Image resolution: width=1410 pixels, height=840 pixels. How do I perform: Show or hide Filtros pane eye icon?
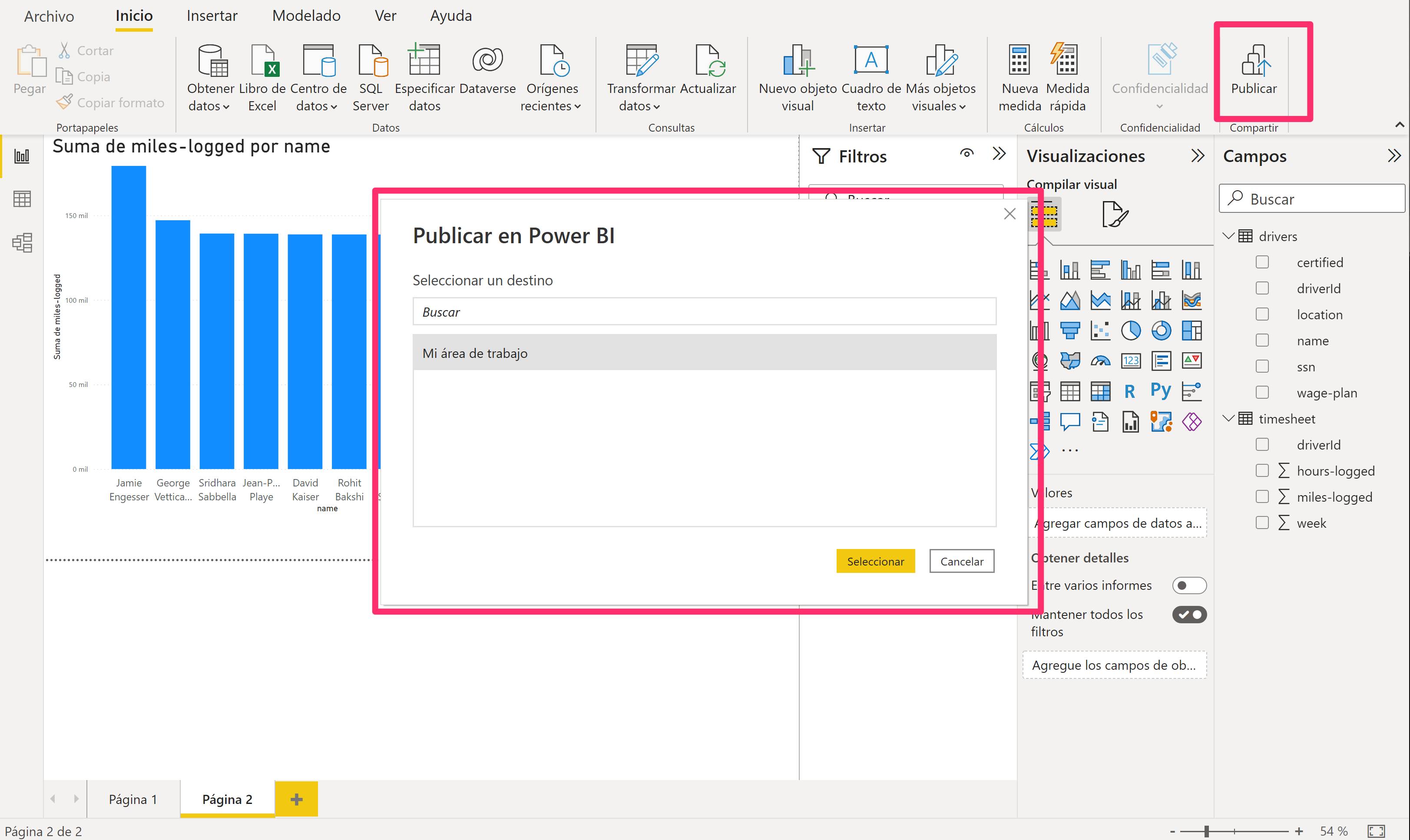coord(966,154)
